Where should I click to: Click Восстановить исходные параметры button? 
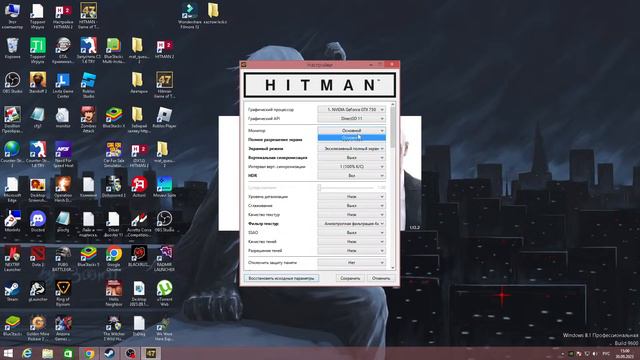click(281, 278)
